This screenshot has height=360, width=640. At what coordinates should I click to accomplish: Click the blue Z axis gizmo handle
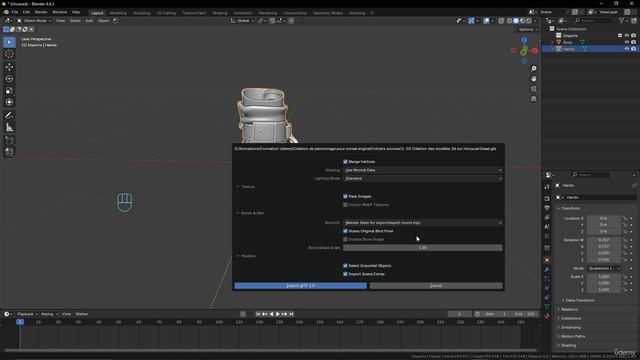point(524,40)
